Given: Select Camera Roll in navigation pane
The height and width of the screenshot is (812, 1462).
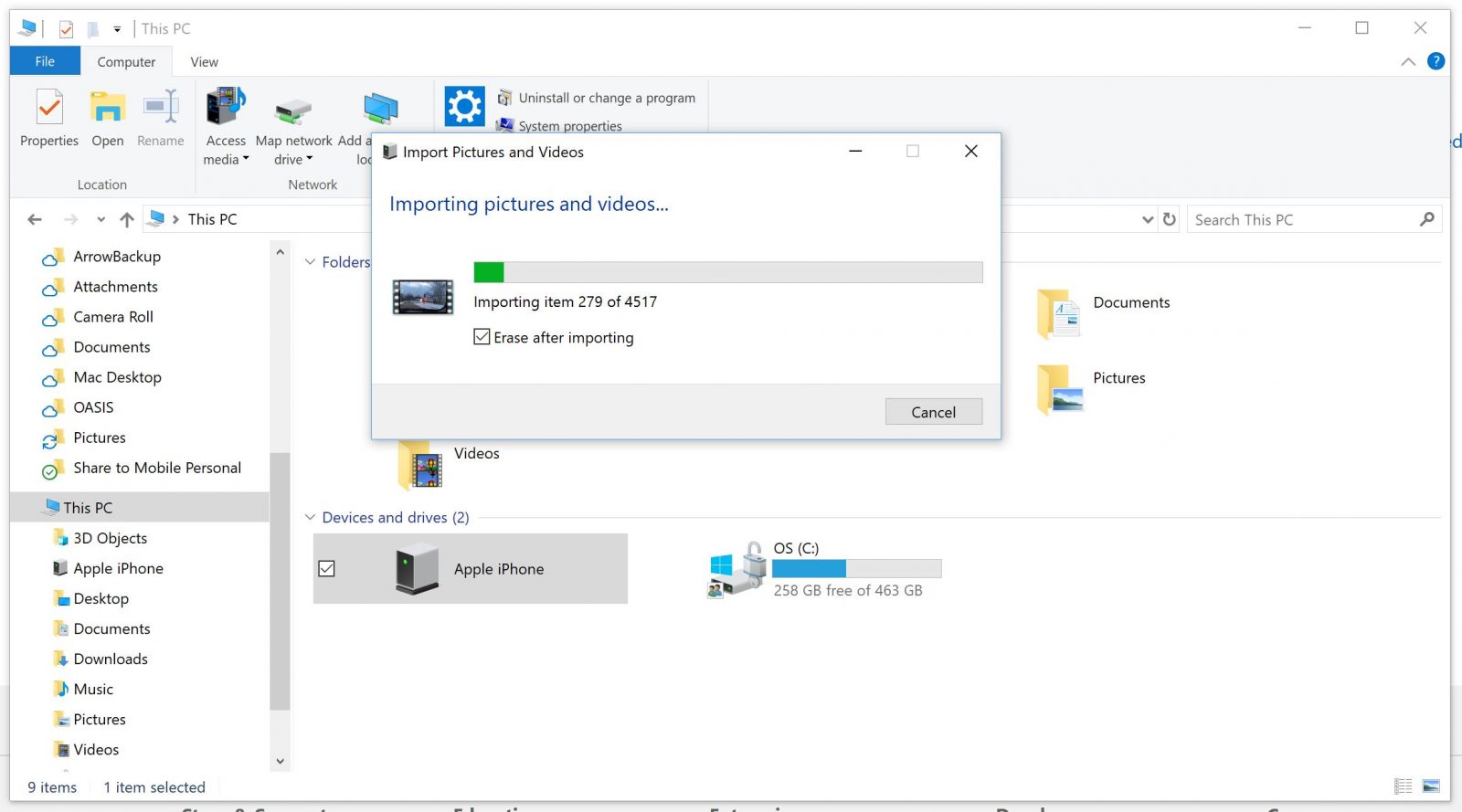Looking at the screenshot, I should pos(113,317).
